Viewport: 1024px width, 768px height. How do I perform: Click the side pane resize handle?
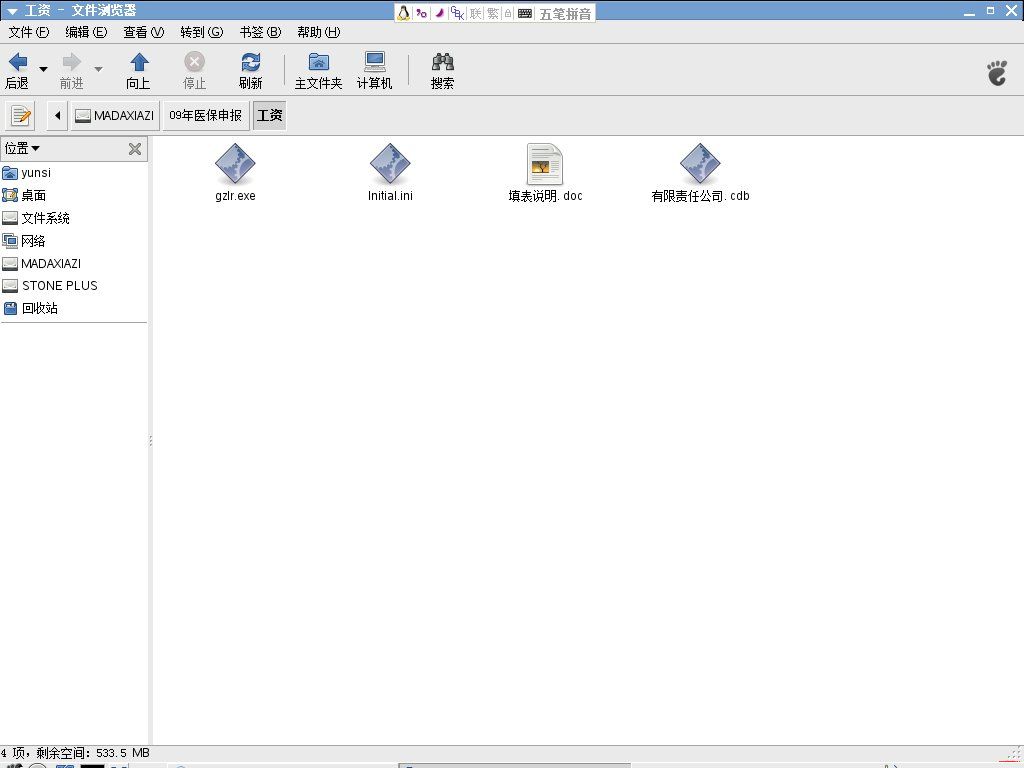tap(150, 441)
